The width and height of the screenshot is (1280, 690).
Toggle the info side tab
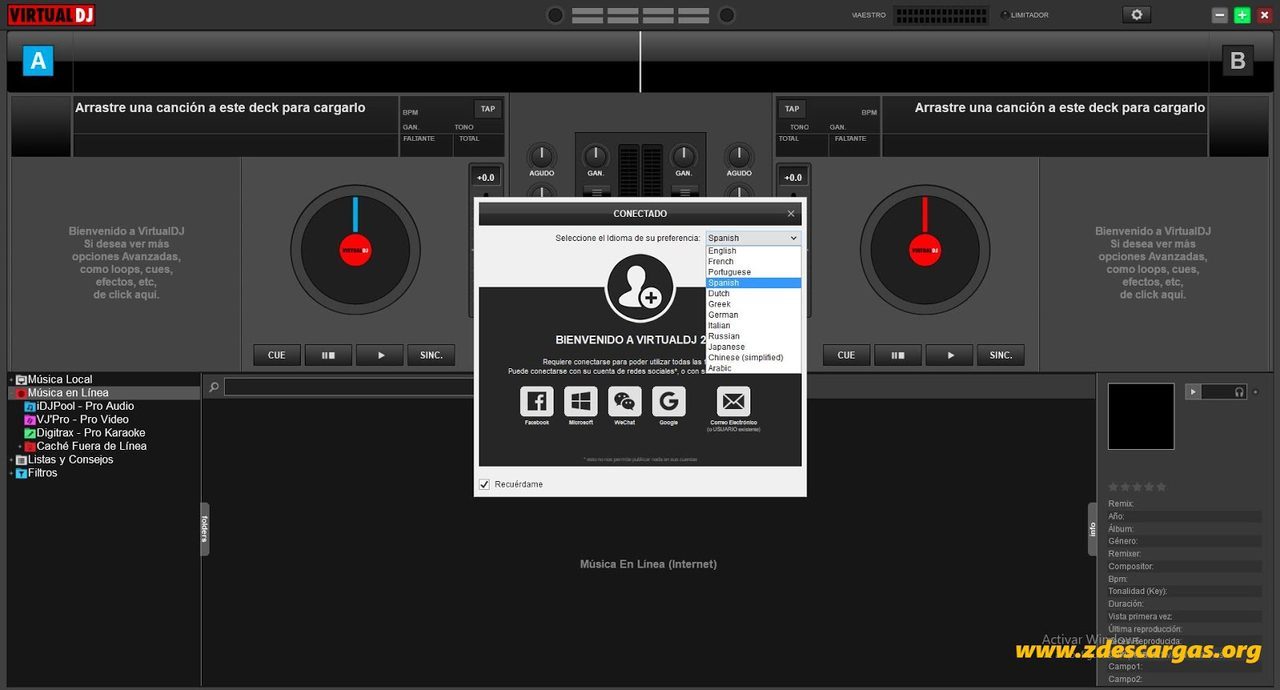click(x=1093, y=529)
